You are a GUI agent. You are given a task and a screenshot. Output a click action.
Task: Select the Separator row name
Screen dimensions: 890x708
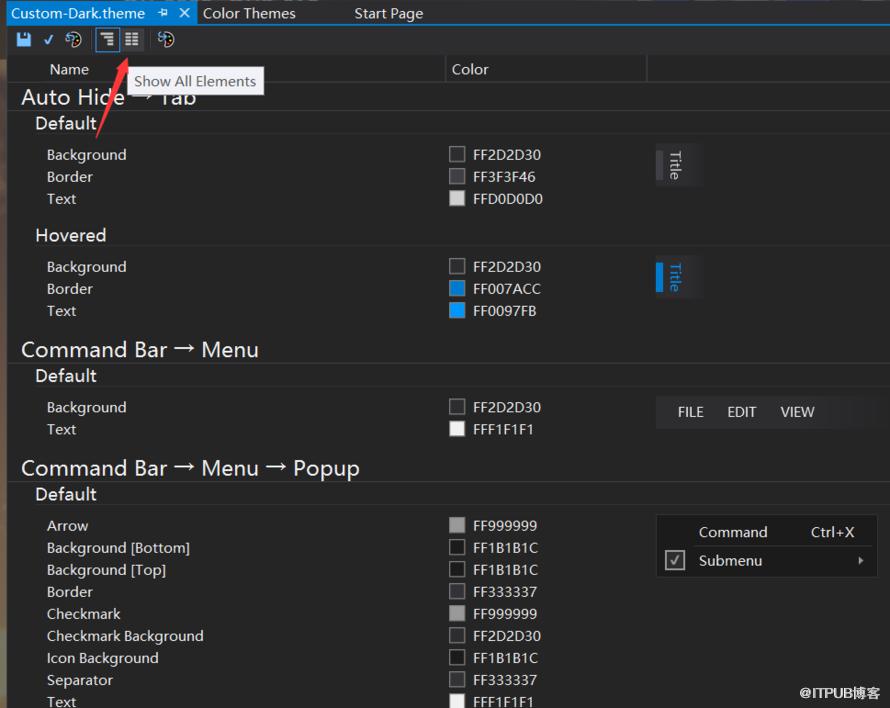coord(79,680)
